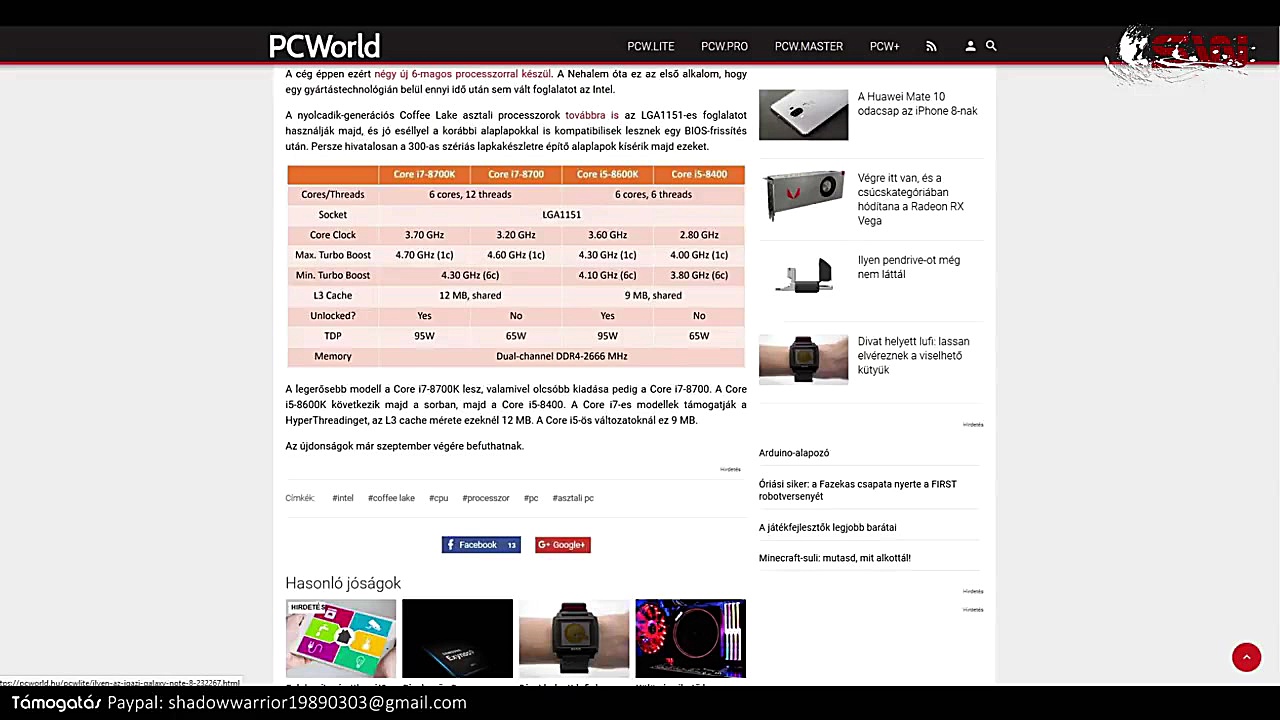Click the Core Clock row label

pyautogui.click(x=333, y=235)
